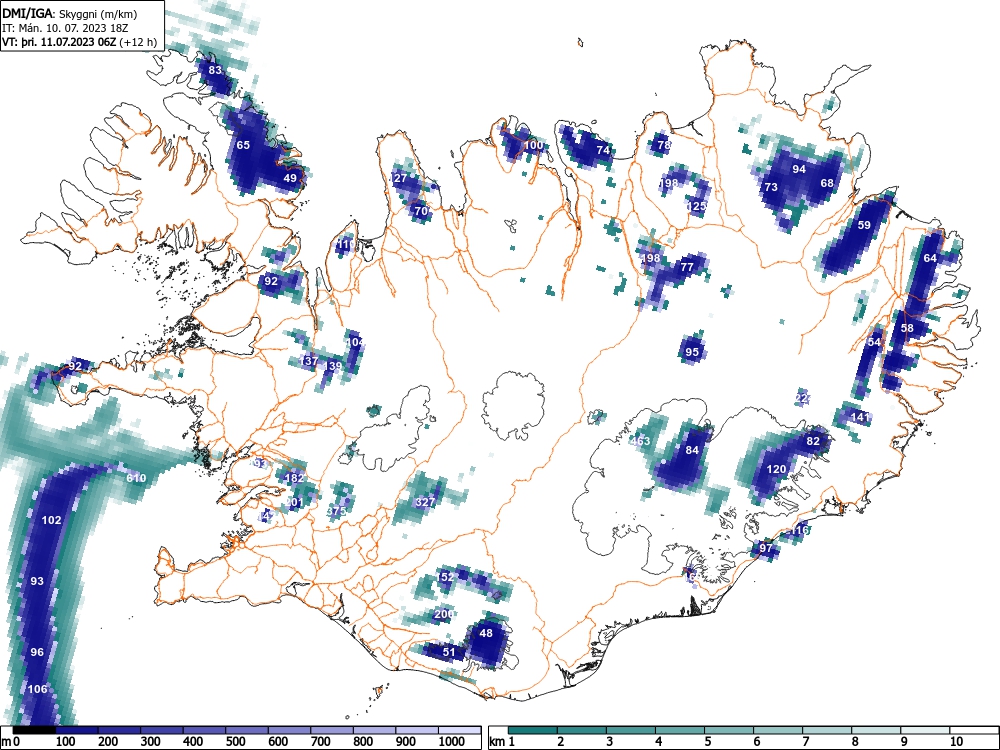The width and height of the screenshot is (1000, 750).
Task: Click the value 375 on the map
Action: (x=337, y=511)
